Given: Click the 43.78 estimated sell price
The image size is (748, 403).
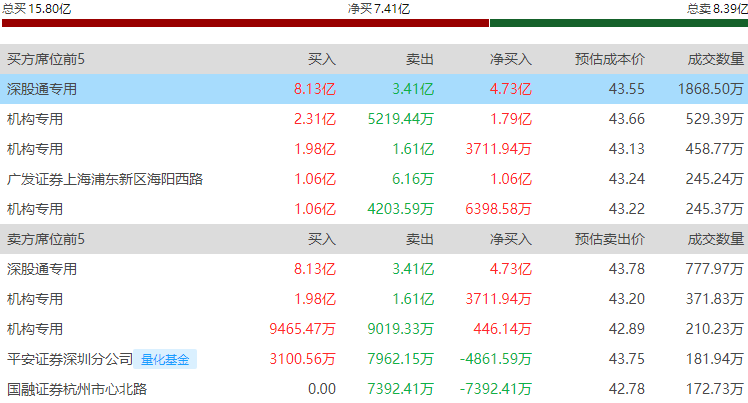Looking at the screenshot, I should (626, 269).
